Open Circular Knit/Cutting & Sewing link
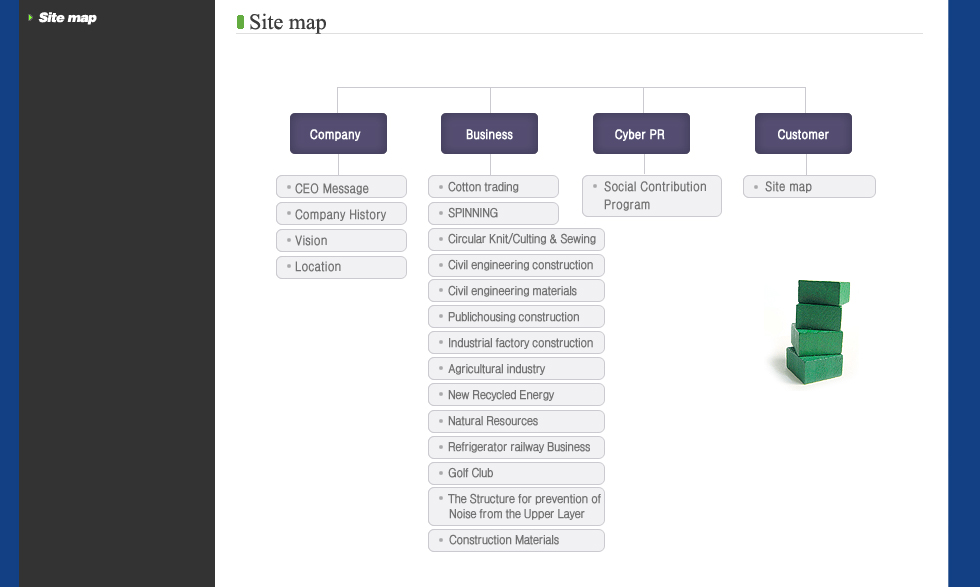 click(516, 239)
